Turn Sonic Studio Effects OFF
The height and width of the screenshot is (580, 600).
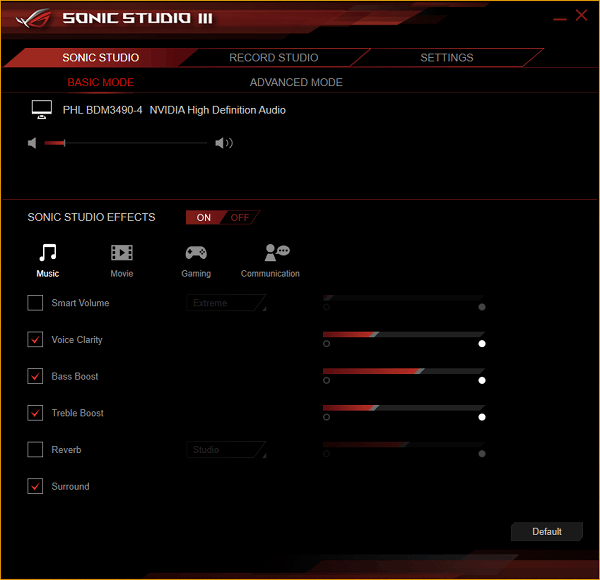(x=240, y=217)
